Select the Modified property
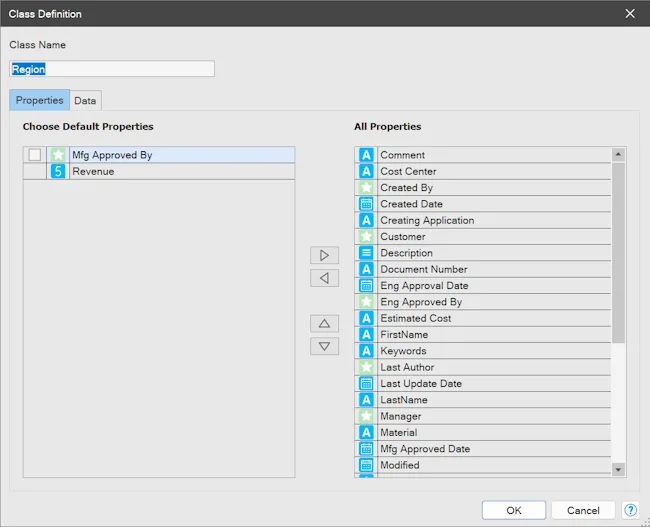 click(483, 465)
